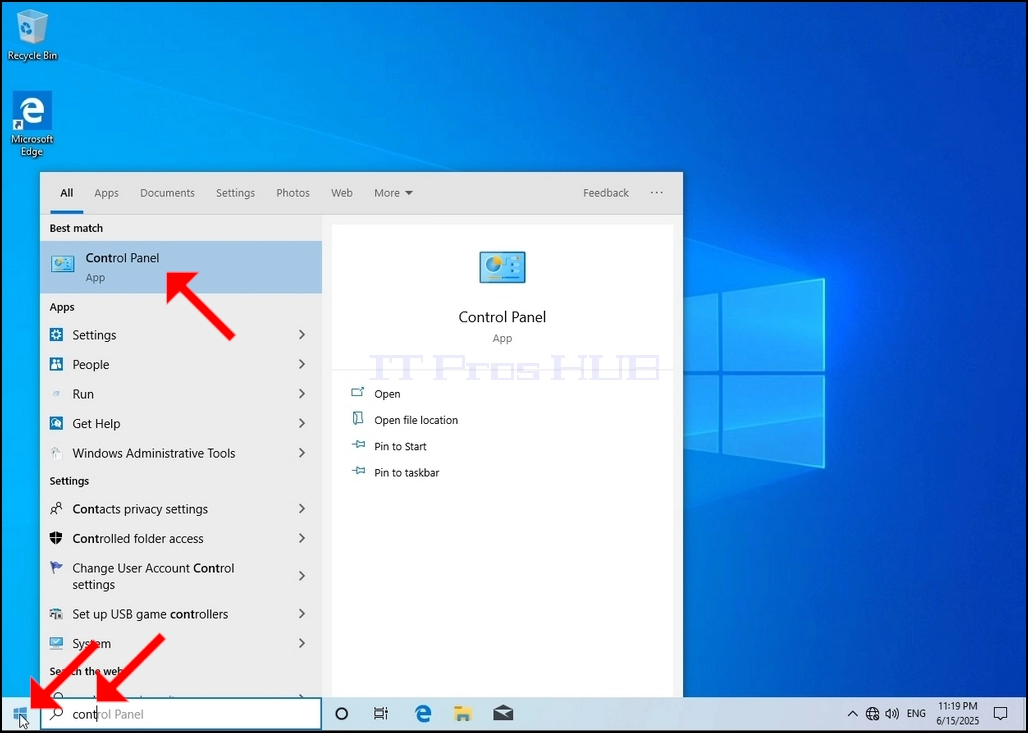Click the Windows Start button
The width and height of the screenshot is (1028, 733).
pyautogui.click(x=20, y=713)
